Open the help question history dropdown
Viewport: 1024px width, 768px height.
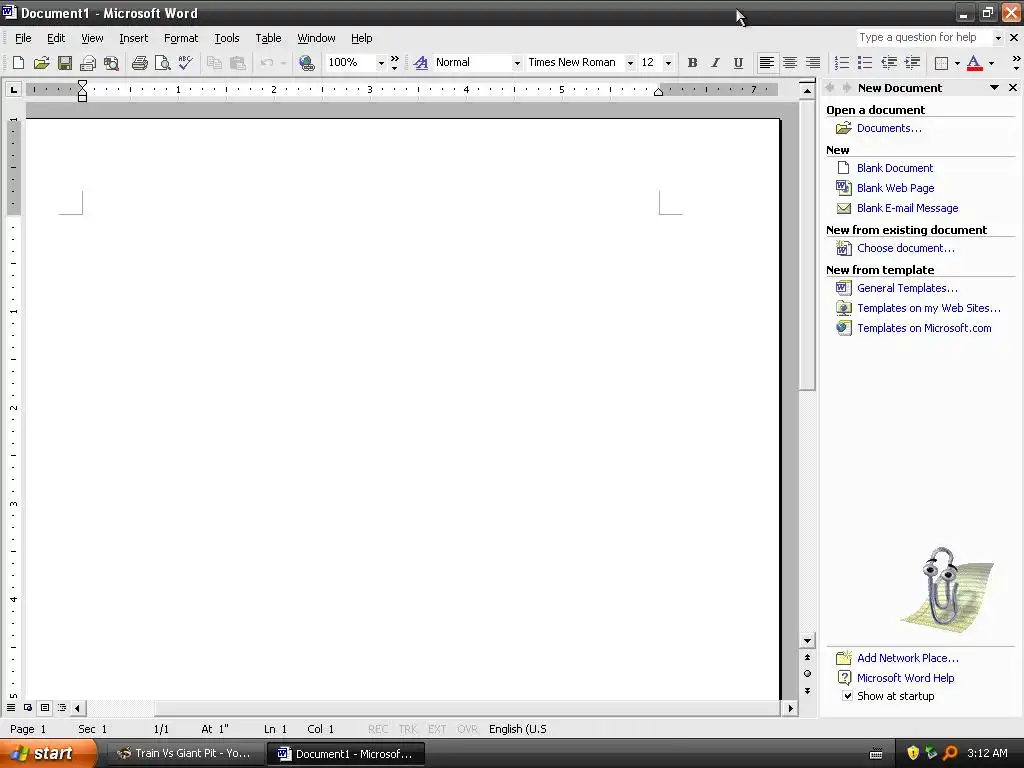pyautogui.click(x=998, y=38)
